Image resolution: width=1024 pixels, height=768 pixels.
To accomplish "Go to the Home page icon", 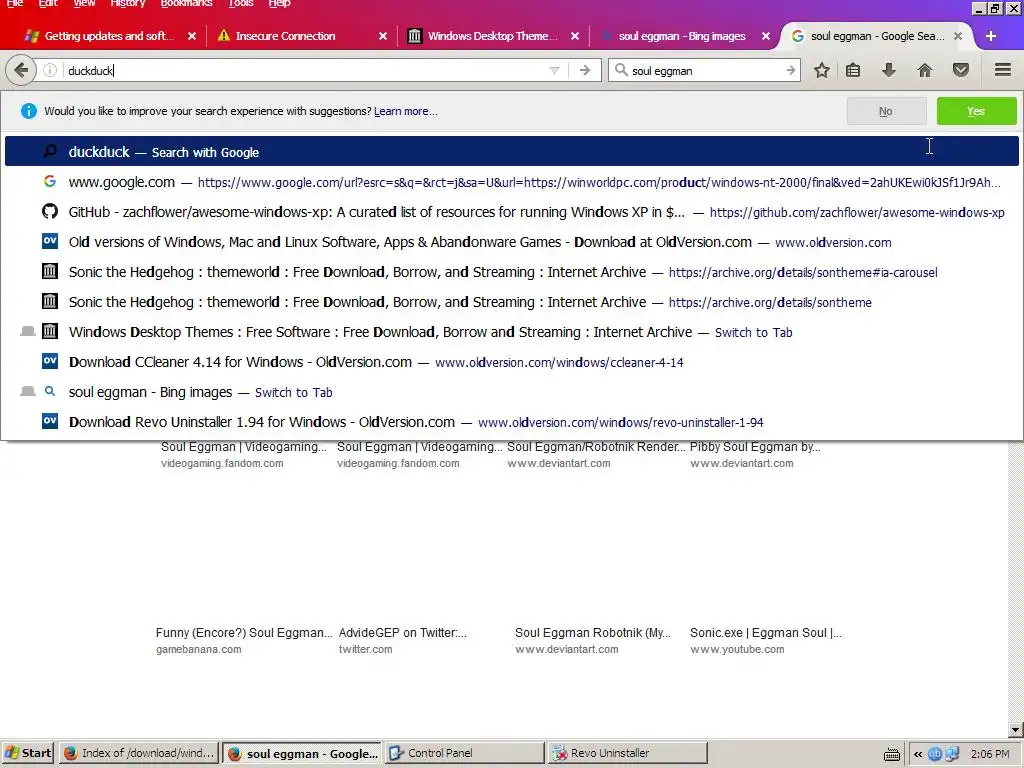I will click(925, 70).
